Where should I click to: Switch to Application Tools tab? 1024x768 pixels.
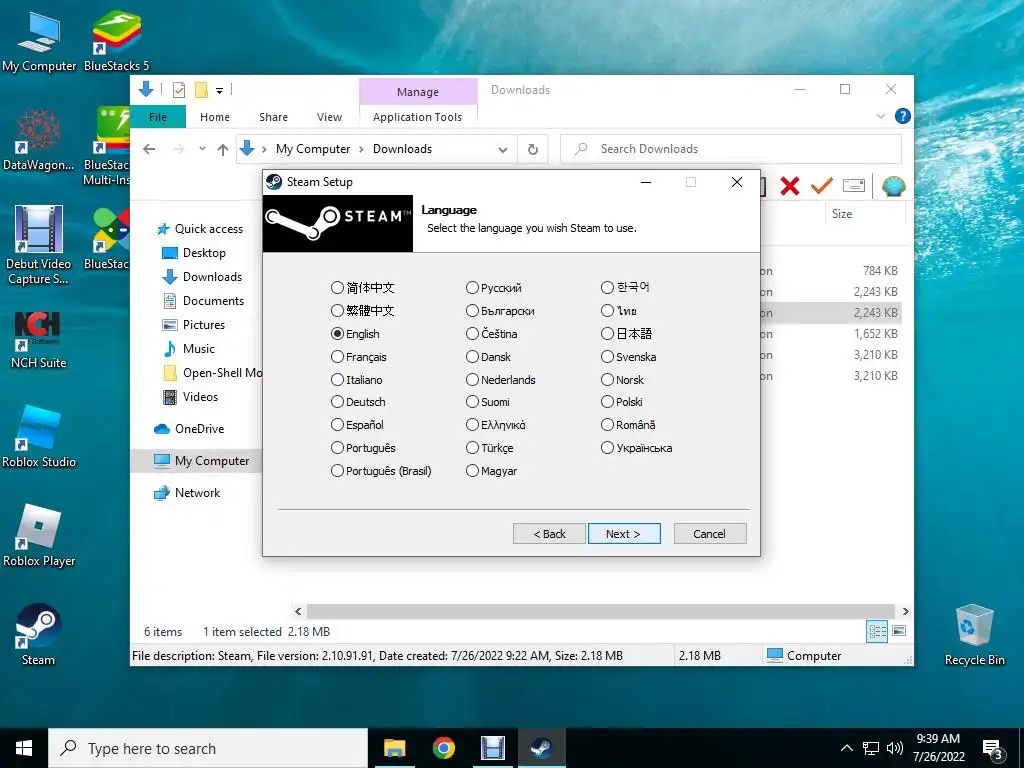(417, 117)
